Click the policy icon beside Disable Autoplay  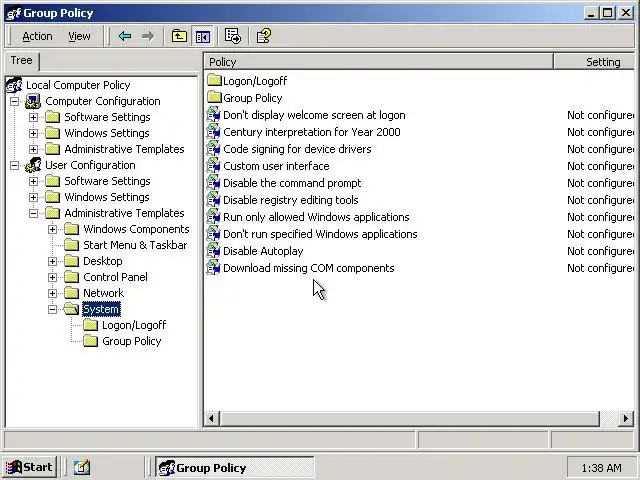coord(213,251)
